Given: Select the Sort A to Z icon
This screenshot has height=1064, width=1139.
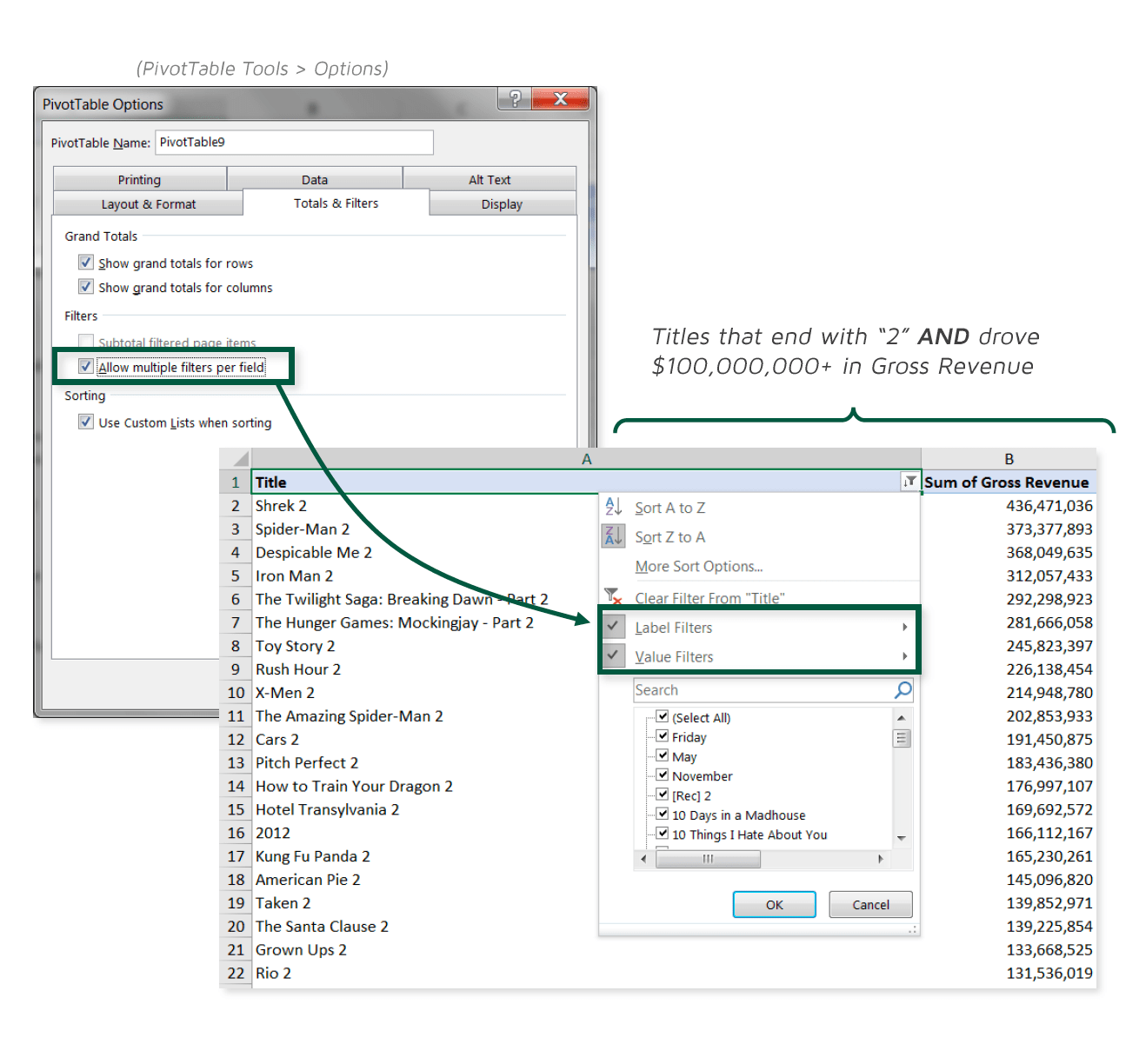Looking at the screenshot, I should (614, 507).
